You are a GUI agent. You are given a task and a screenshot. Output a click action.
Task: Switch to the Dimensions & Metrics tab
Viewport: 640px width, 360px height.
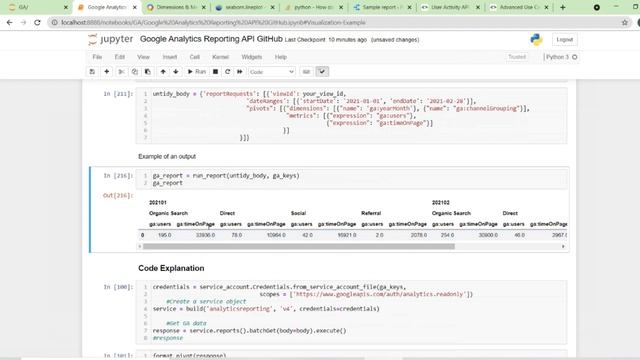176,7
